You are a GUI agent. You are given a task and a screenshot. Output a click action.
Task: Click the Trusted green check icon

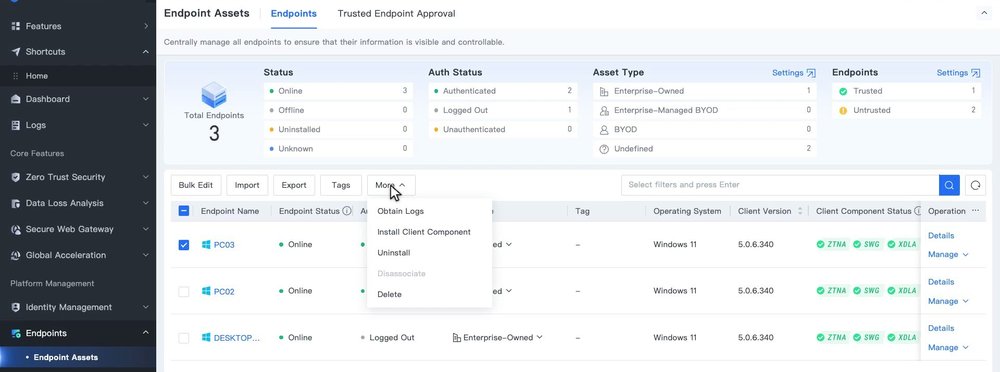pos(843,91)
